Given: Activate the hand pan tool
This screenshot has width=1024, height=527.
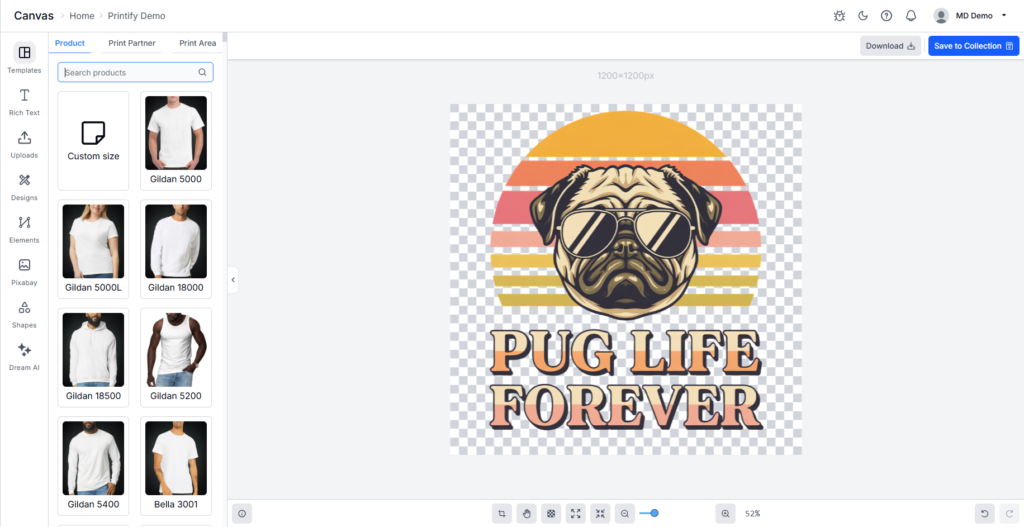Looking at the screenshot, I should pos(526,513).
